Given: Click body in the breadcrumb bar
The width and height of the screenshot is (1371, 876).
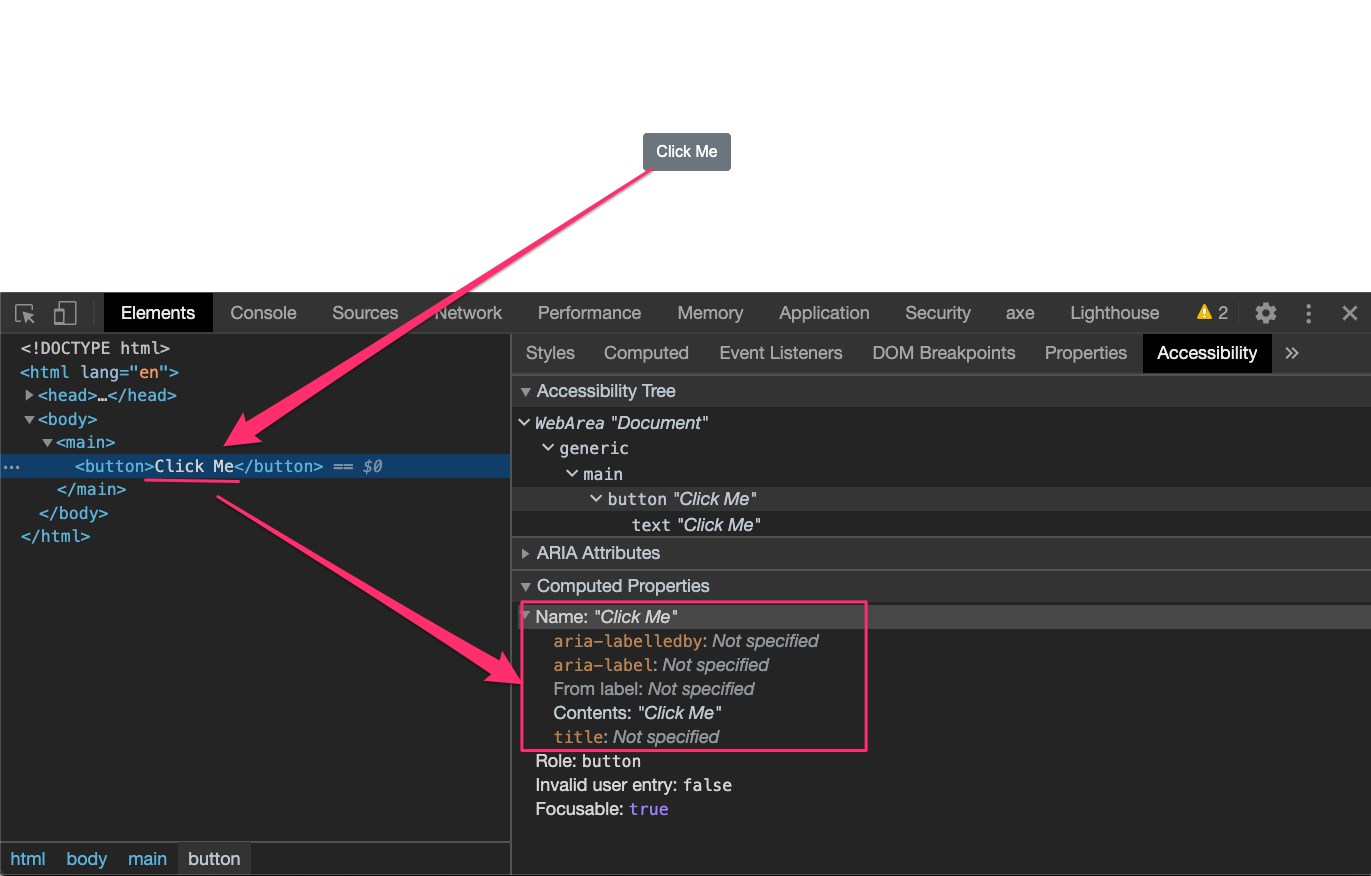Looking at the screenshot, I should point(87,859).
